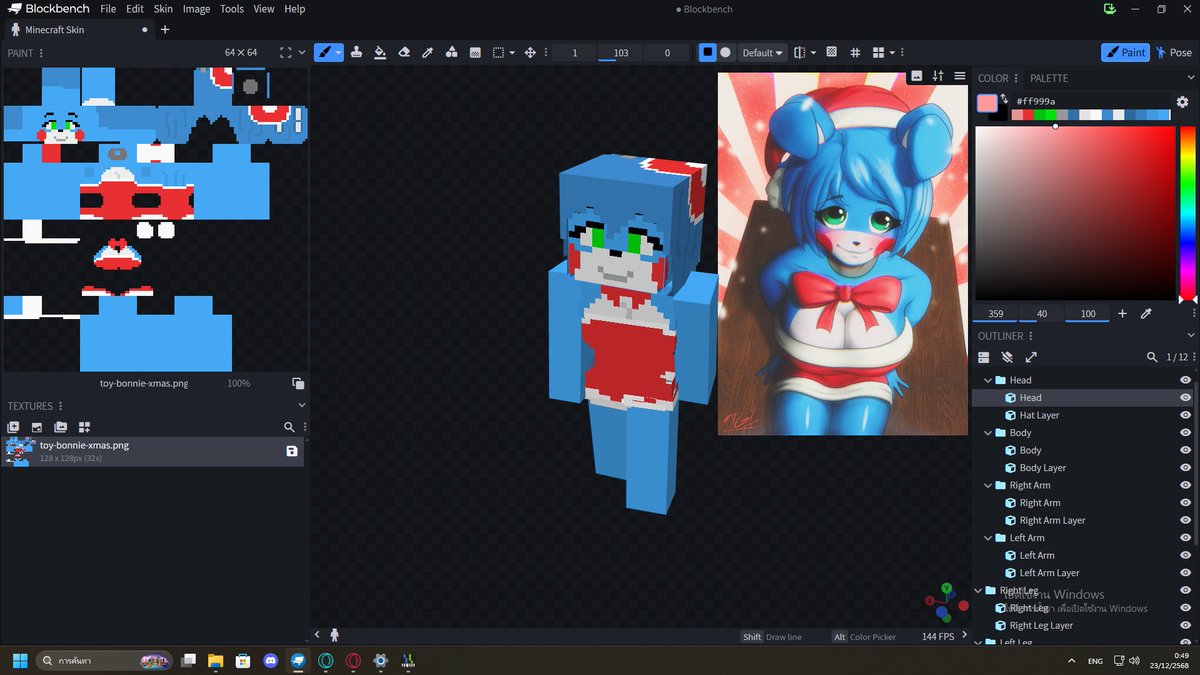The image size is (1200, 675).
Task: Open color panel settings gear
Action: pos(1182,102)
